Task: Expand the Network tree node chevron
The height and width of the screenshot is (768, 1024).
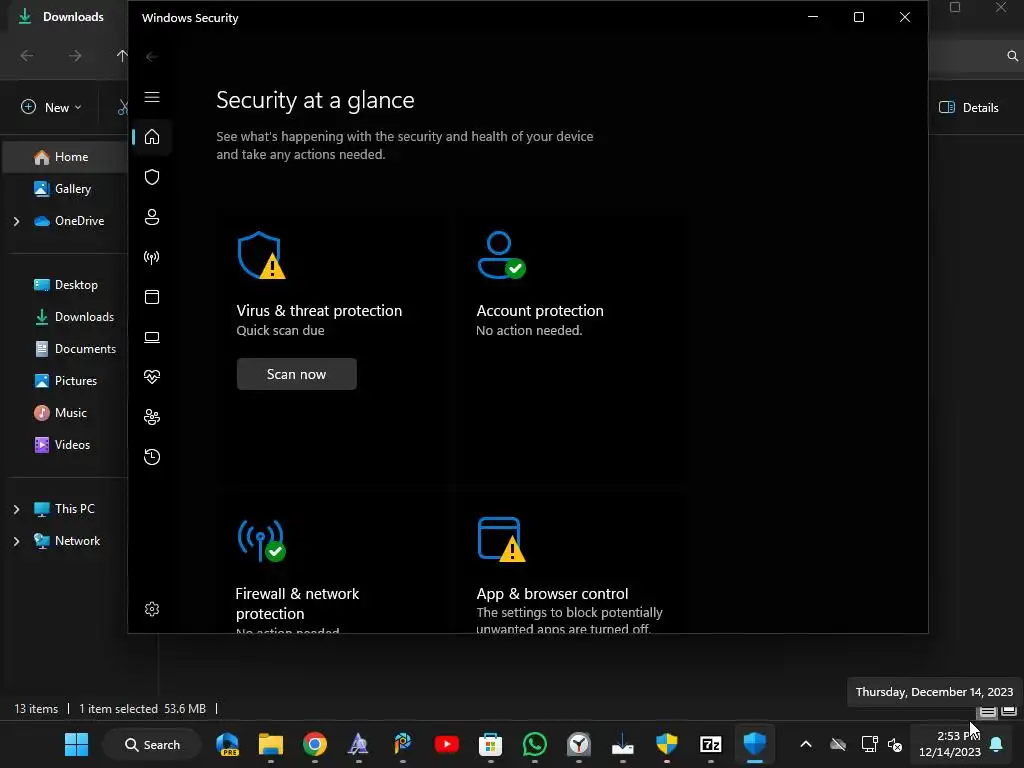Action: (16, 541)
